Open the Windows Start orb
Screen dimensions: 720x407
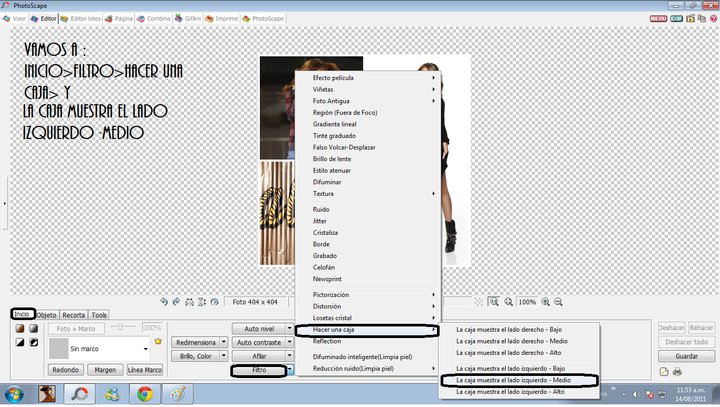14,395
